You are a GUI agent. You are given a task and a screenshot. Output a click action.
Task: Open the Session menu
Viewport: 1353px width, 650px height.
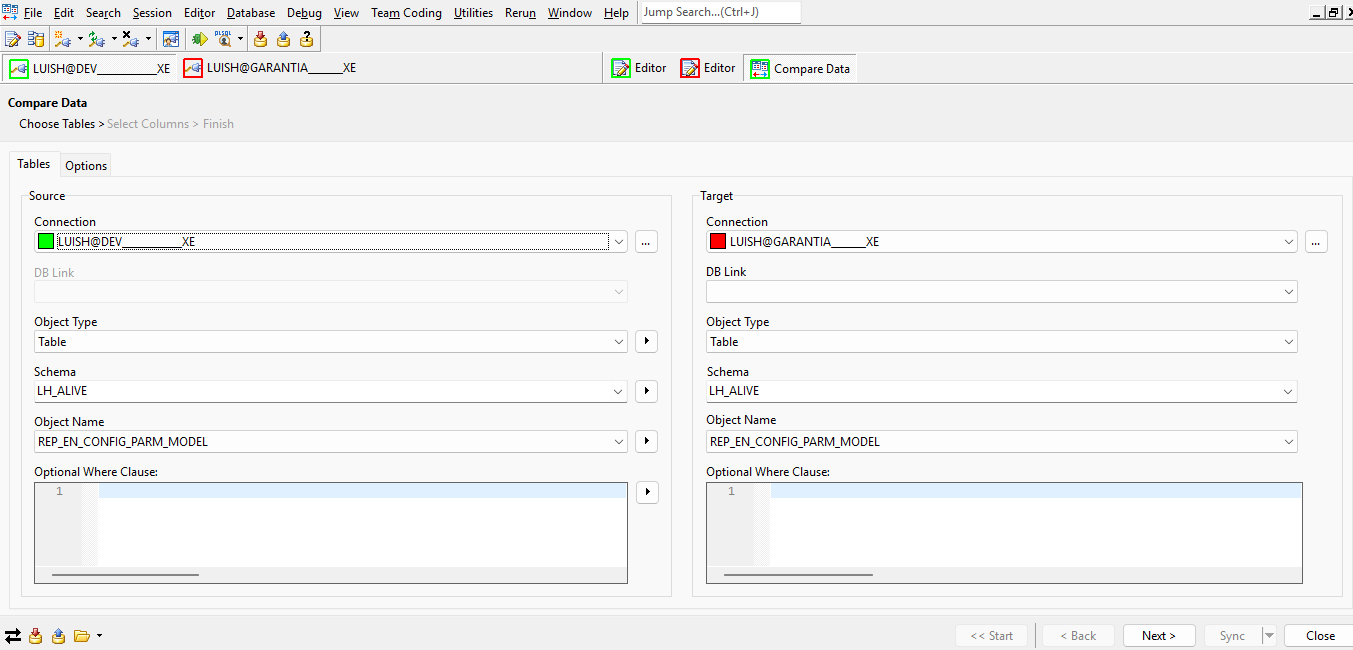(x=152, y=13)
